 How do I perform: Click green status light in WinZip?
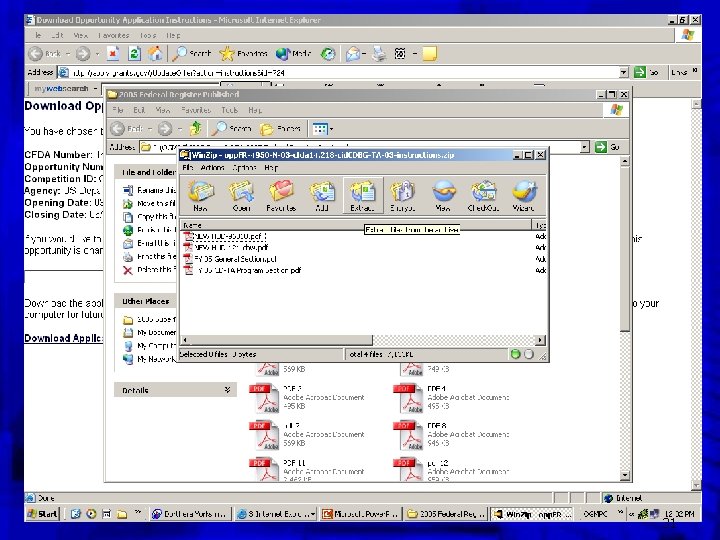click(x=515, y=354)
